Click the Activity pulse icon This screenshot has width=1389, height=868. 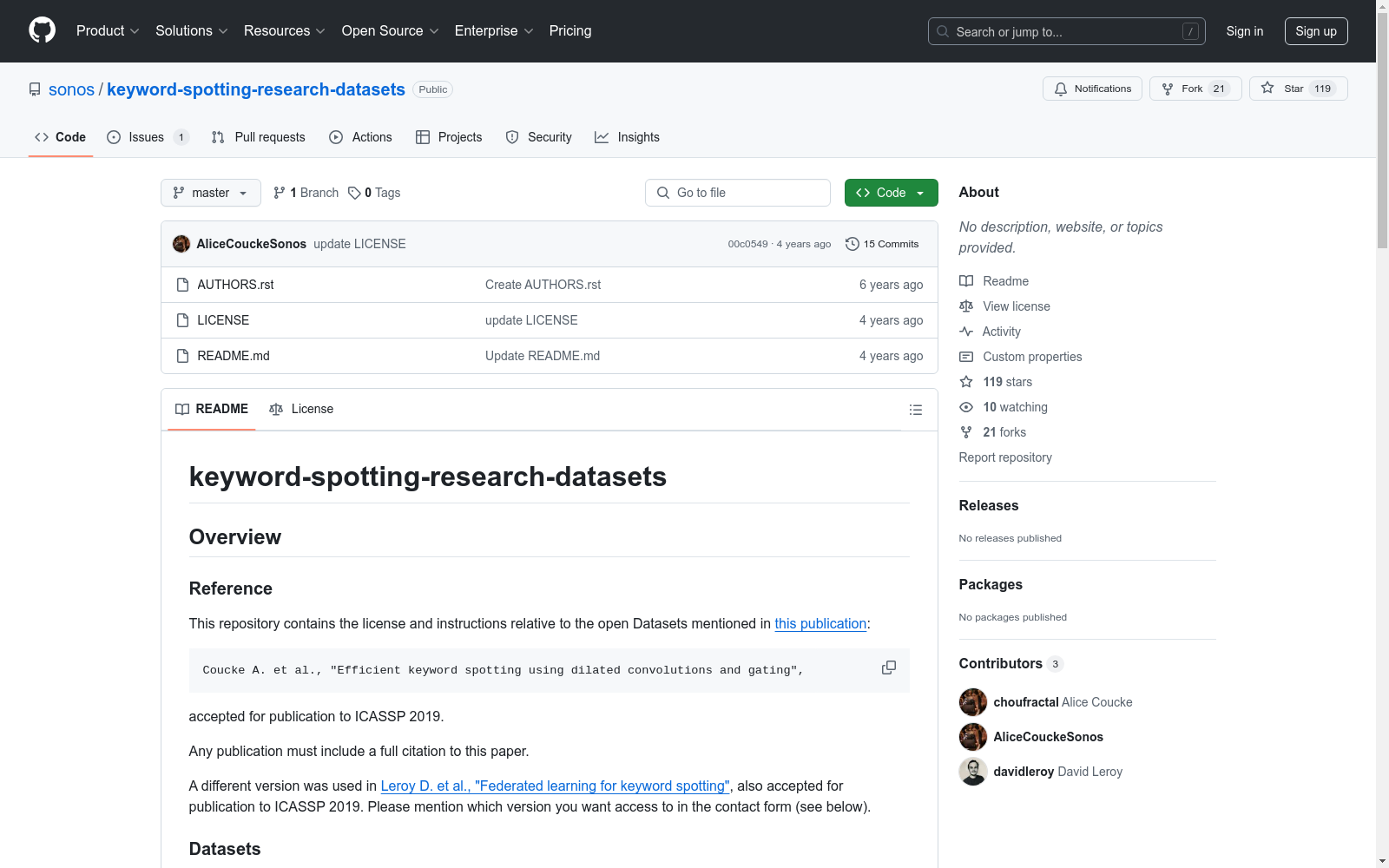(966, 332)
